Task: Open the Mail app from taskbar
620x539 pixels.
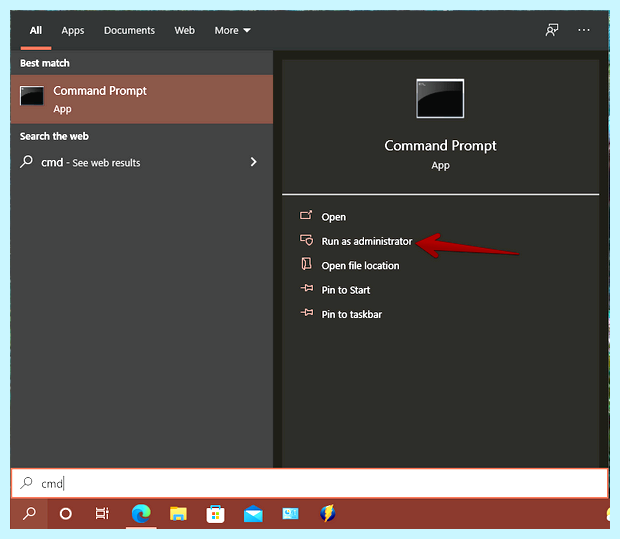Action: [253, 514]
